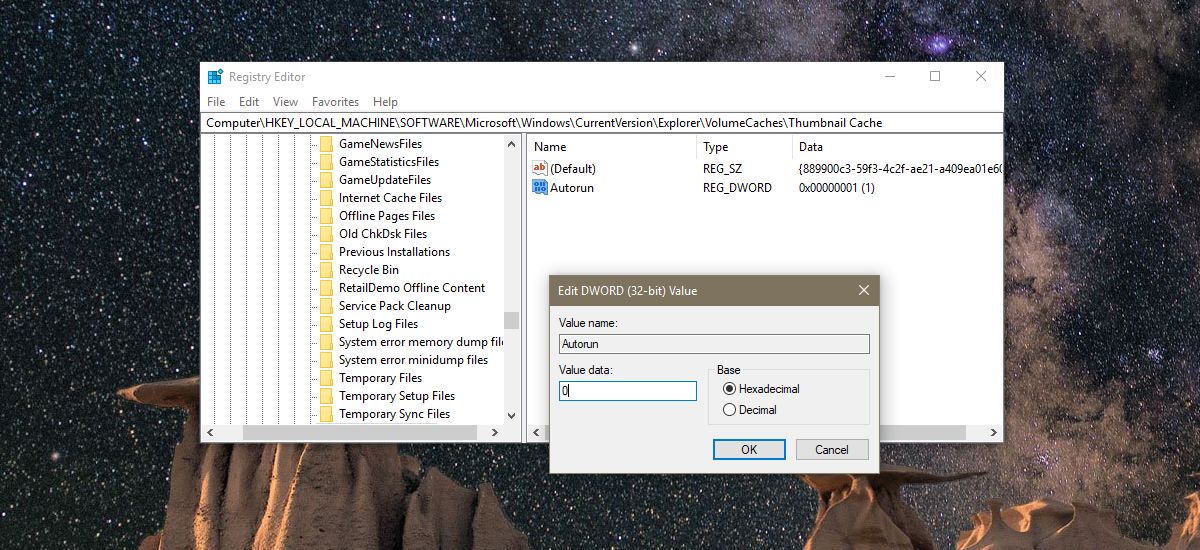Click the Registry Editor app icon in title bar

pos(215,77)
